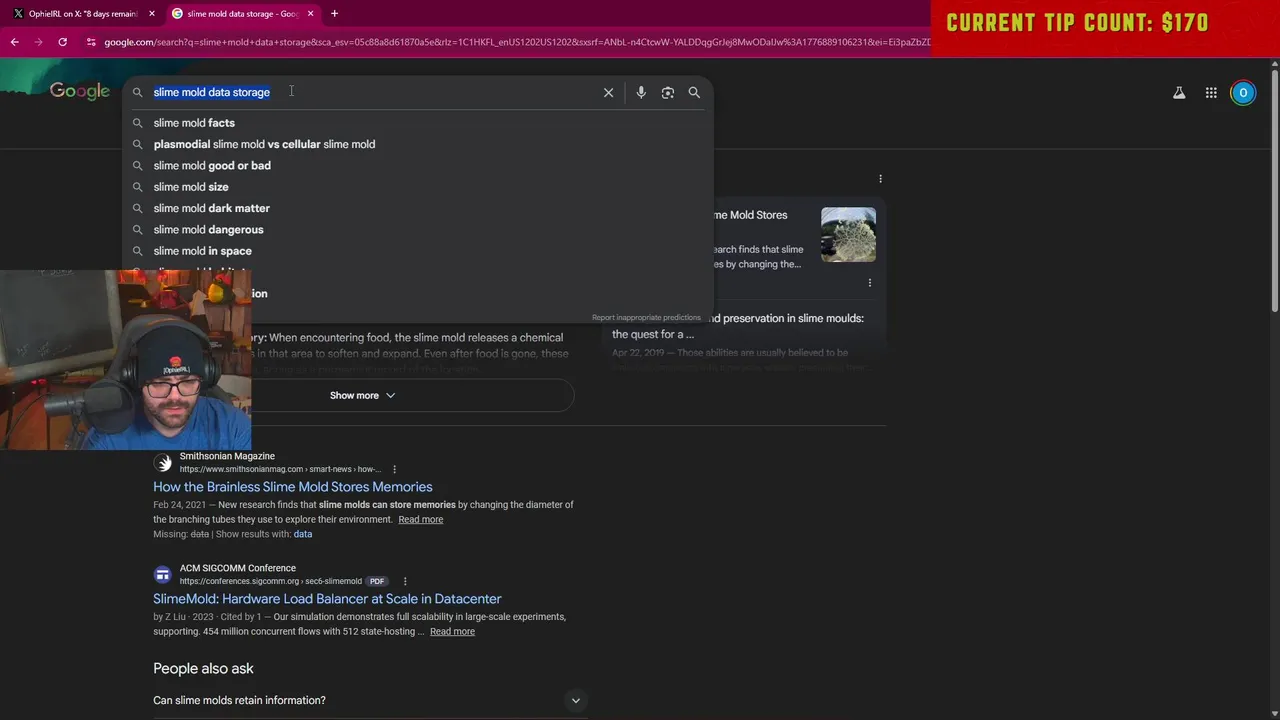Click Read more under SlimeMold result

[452, 632]
